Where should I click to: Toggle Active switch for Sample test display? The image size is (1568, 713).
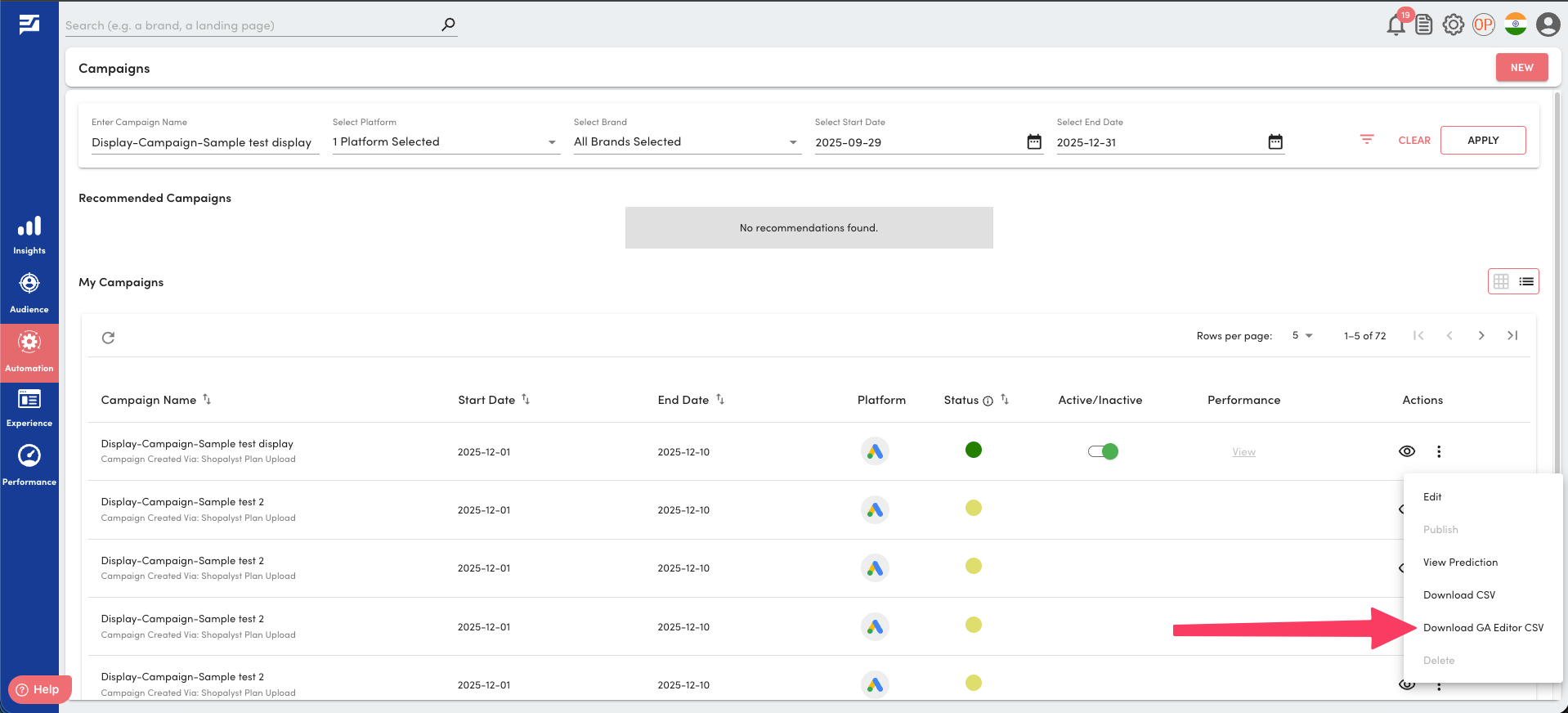(x=1103, y=451)
